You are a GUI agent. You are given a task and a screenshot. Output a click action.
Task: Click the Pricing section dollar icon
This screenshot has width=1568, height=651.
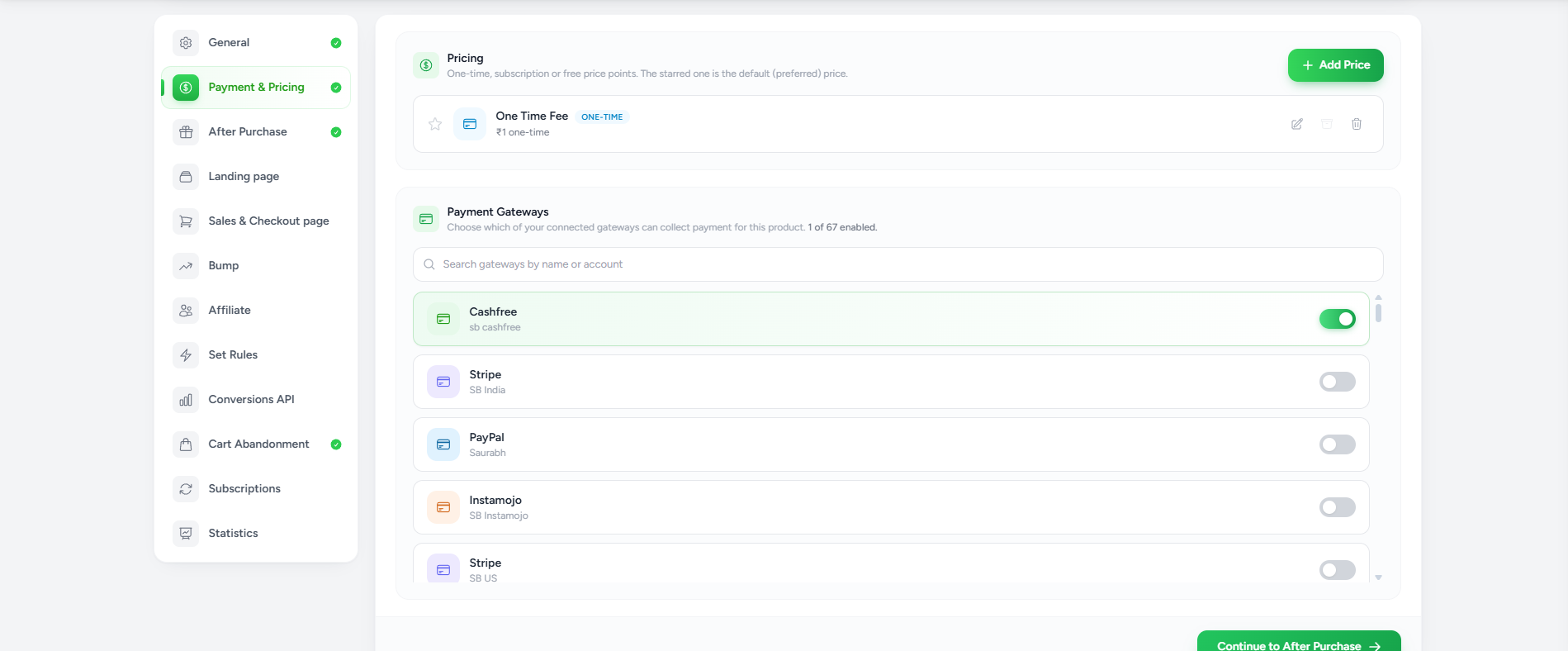pos(426,65)
